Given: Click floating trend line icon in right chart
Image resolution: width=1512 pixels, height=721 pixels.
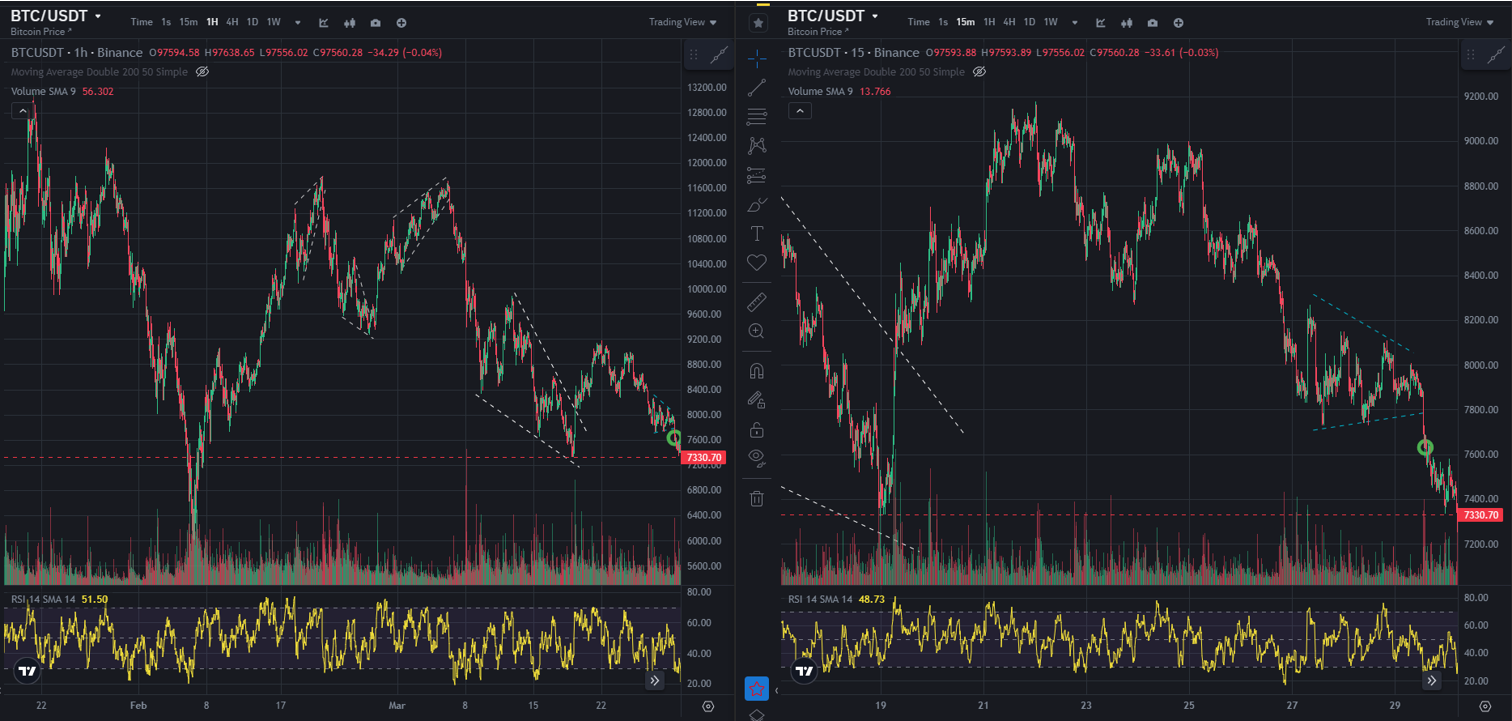Looking at the screenshot, I should point(1495,56).
